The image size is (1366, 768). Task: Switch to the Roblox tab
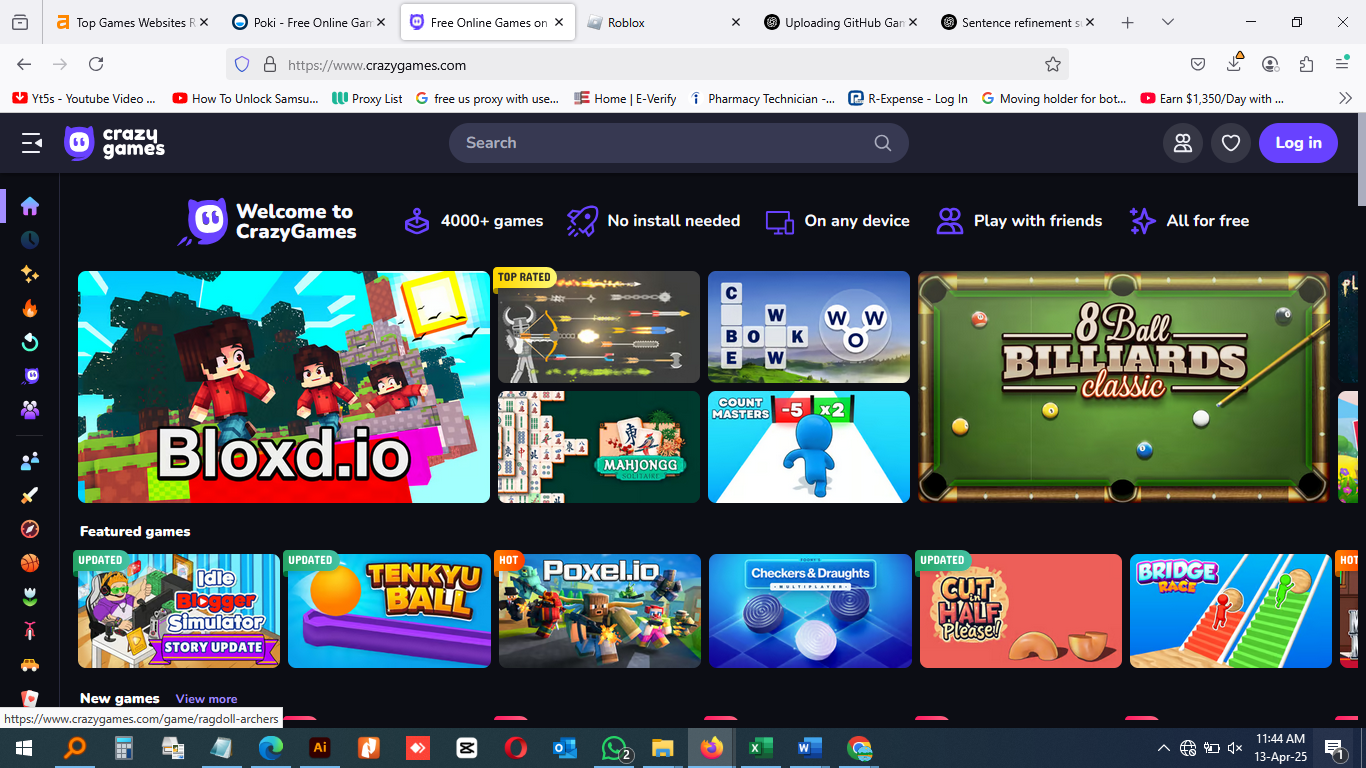click(663, 22)
